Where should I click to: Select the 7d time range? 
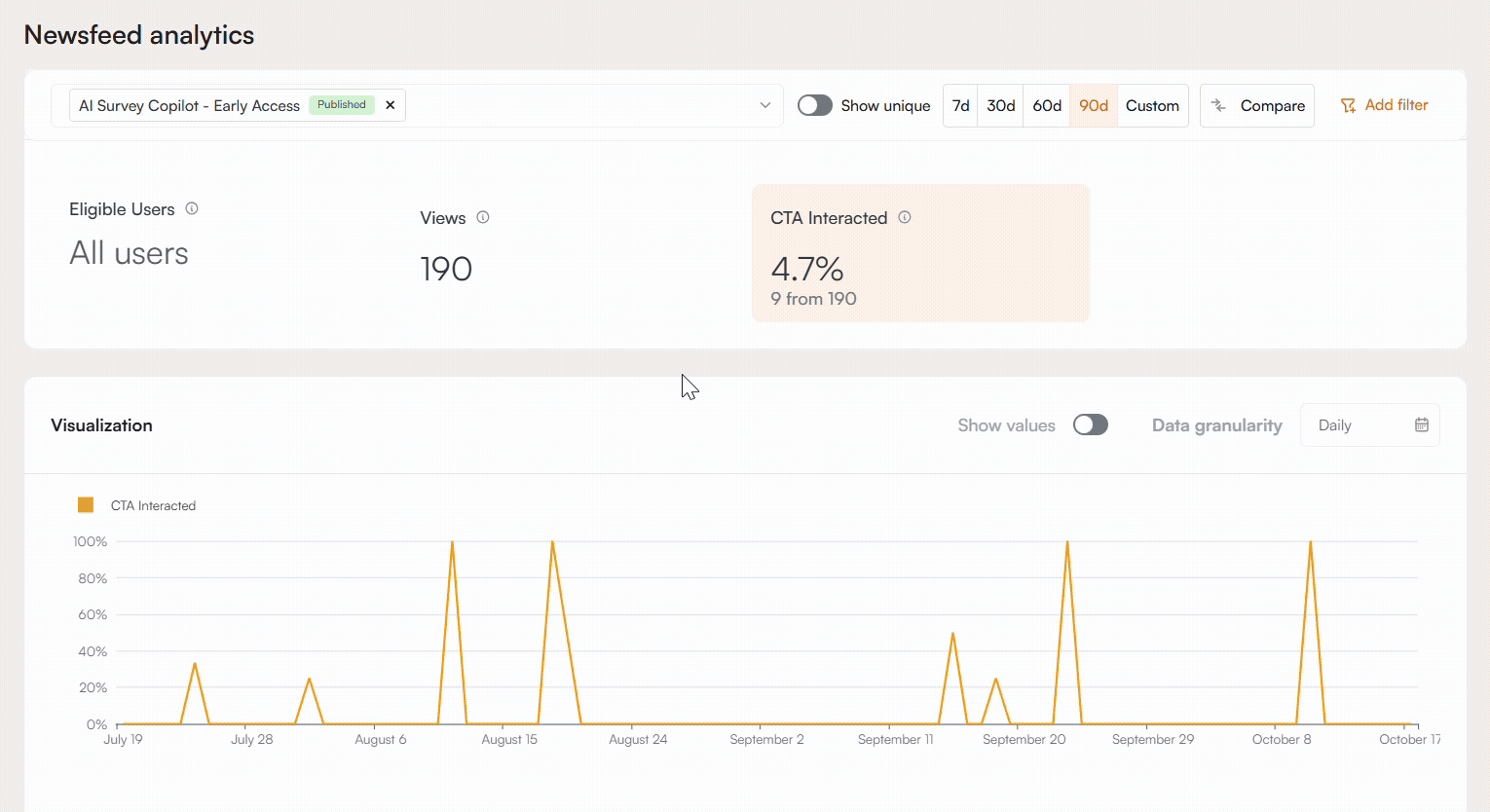pyautogui.click(x=960, y=105)
